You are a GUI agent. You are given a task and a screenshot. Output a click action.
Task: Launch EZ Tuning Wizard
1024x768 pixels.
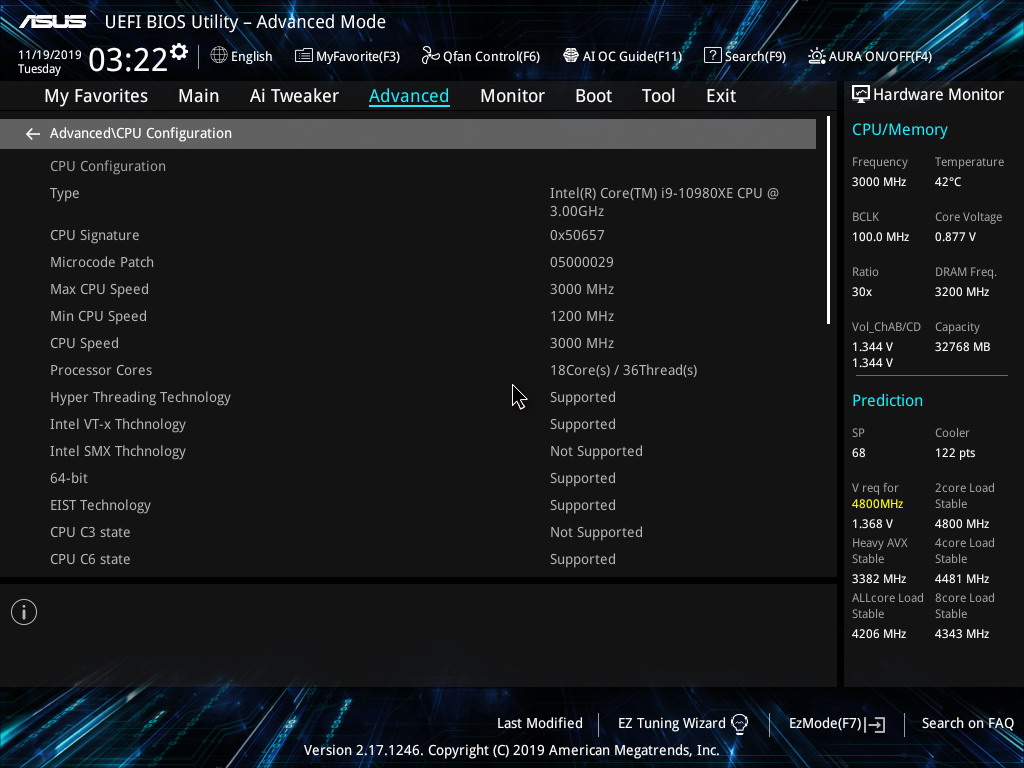pos(671,724)
